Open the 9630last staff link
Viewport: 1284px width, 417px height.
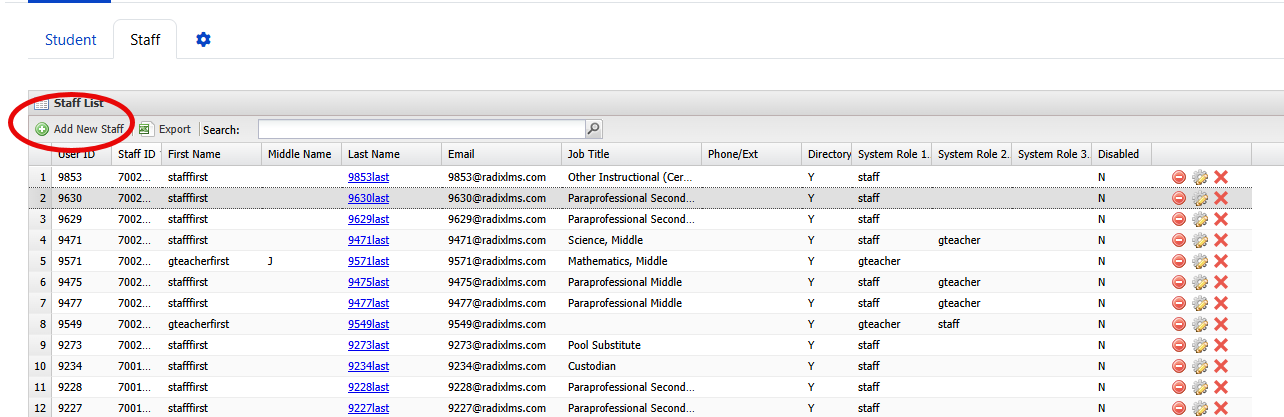(x=368, y=198)
